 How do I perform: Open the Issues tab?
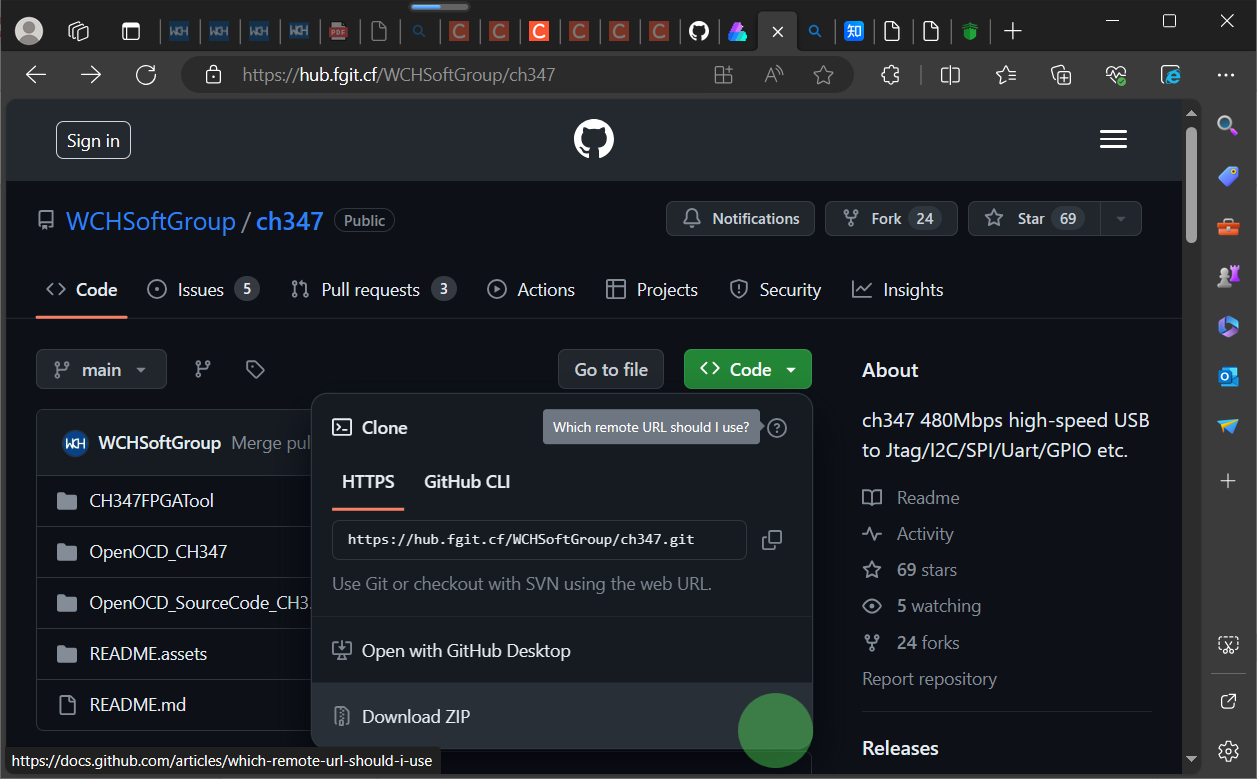[203, 290]
